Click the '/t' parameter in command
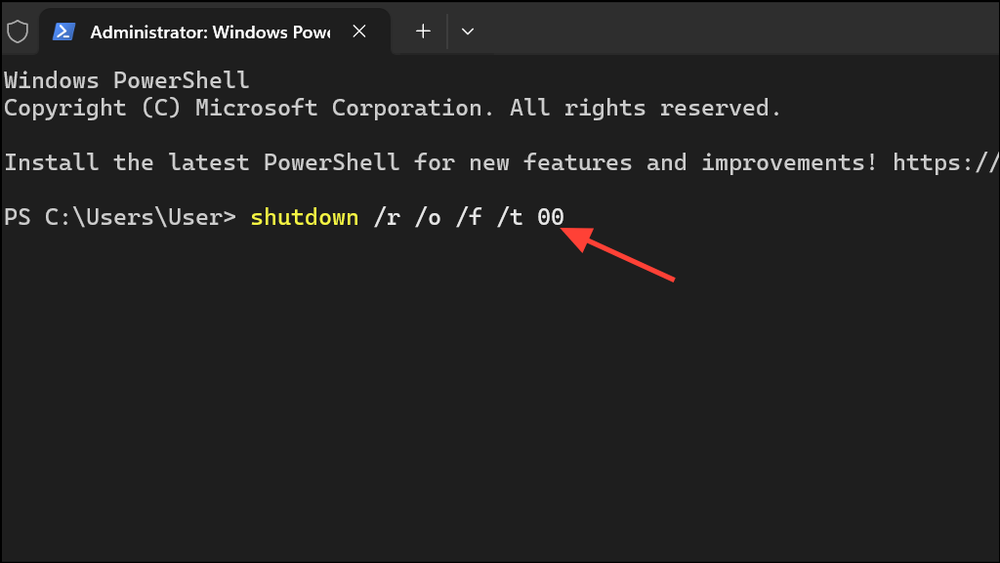The image size is (1000, 563). 510,217
